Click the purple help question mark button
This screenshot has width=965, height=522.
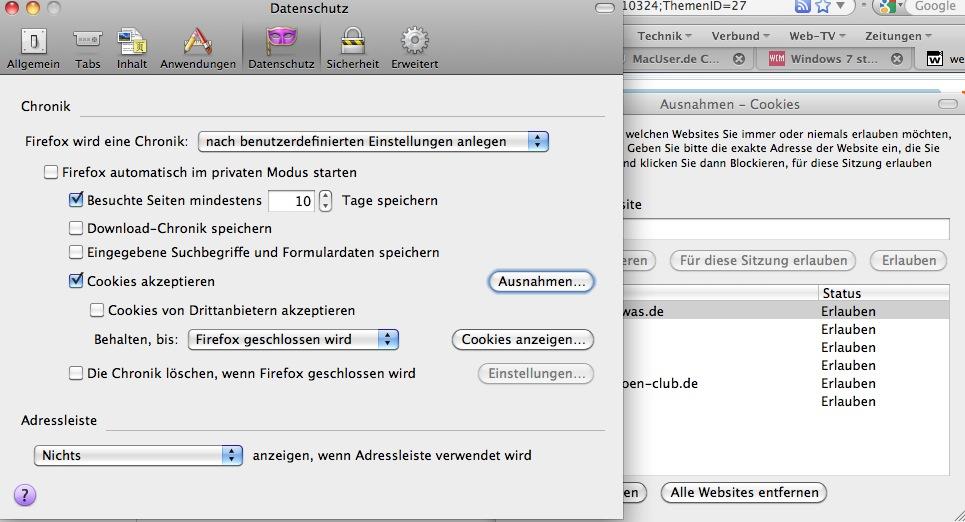tap(25, 495)
